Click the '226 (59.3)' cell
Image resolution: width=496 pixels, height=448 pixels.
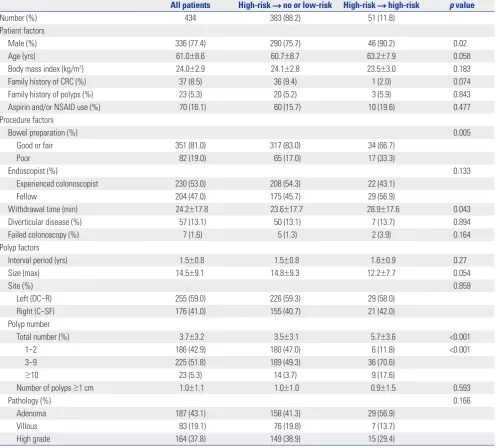tap(285, 299)
